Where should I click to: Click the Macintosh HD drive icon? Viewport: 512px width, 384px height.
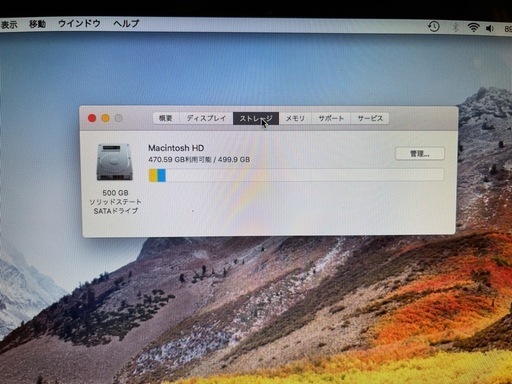click(x=115, y=162)
